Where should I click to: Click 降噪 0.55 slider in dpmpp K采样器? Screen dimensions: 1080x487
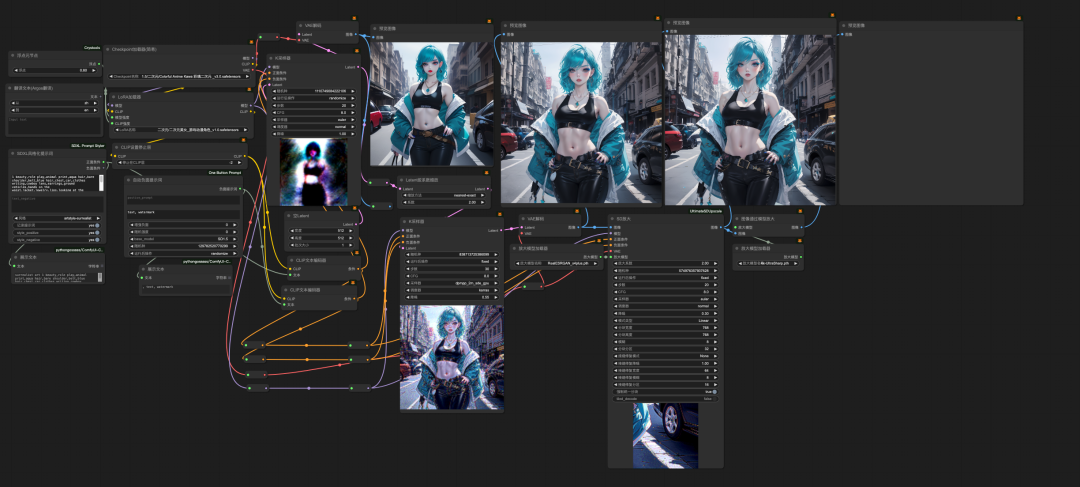pos(451,297)
